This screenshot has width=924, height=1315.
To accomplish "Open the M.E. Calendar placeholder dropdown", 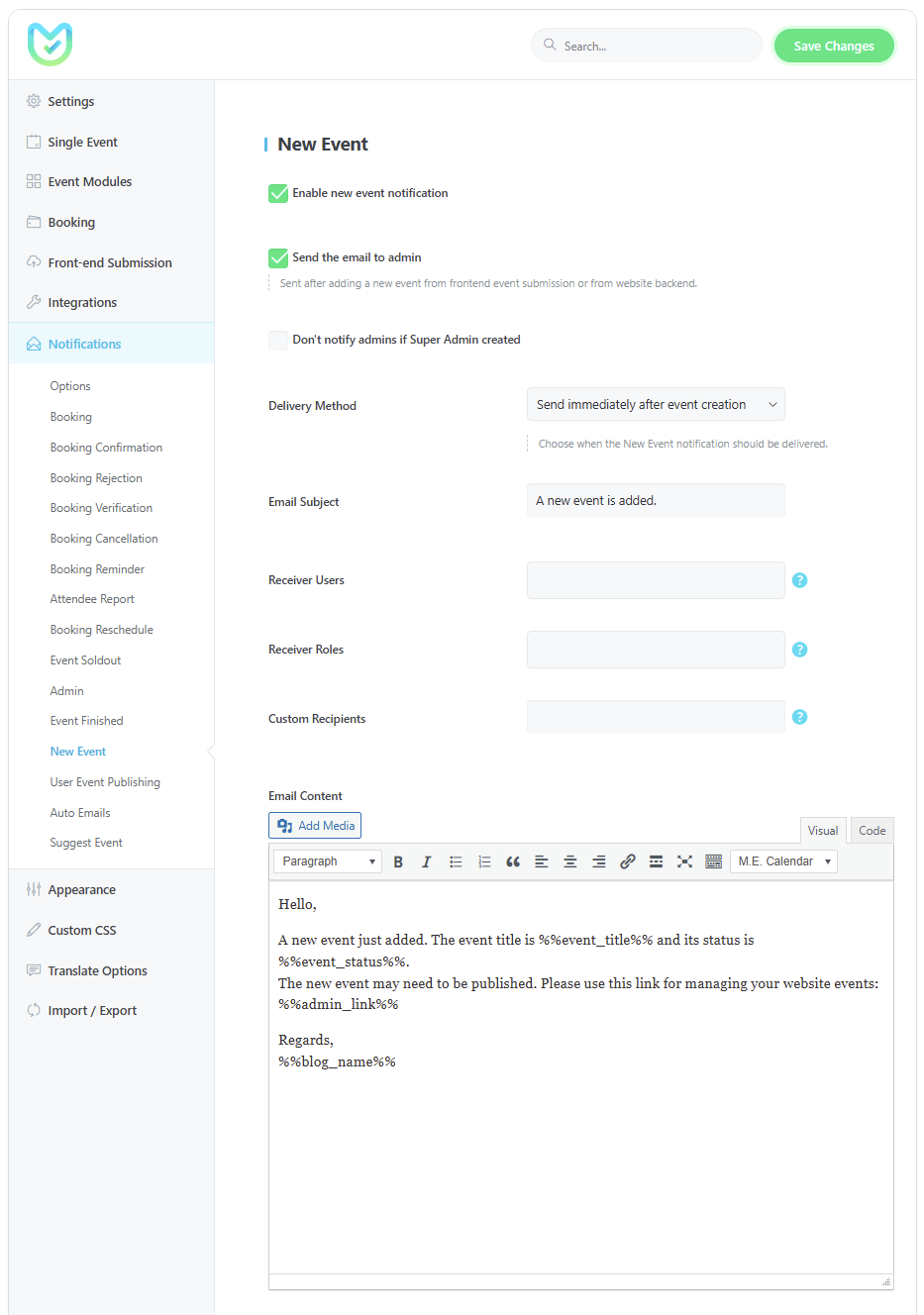I will coord(782,861).
